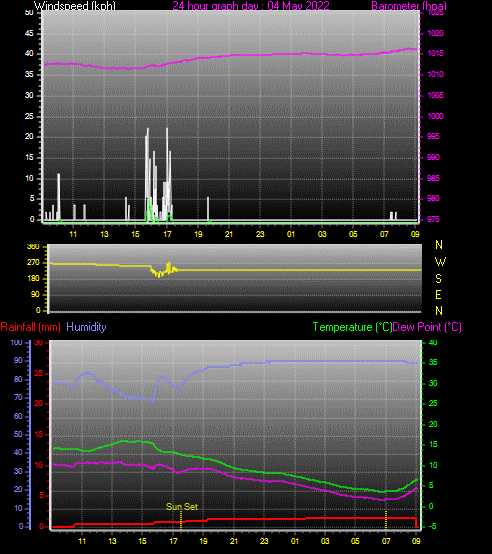Screen dimensions: 492x554
Task: Click the tallest white wind gust spike near 17
Action: [x=167, y=173]
